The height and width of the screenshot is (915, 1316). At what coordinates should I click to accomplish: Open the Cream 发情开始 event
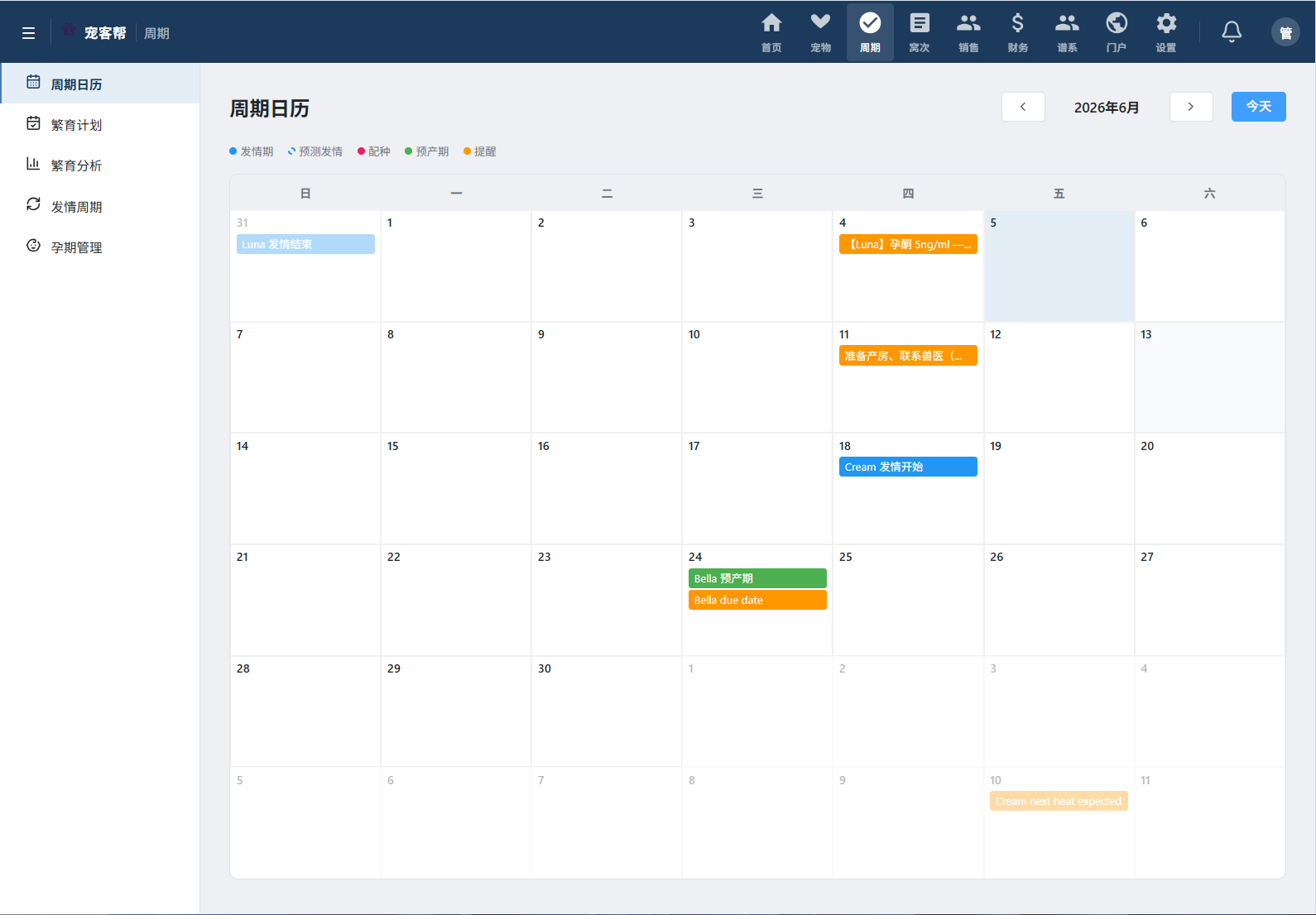point(908,467)
